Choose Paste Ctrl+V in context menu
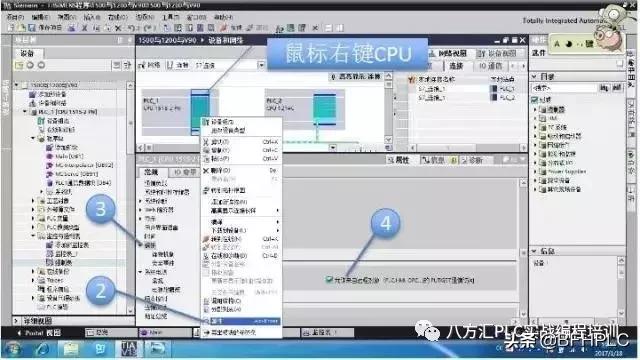 pyautogui.click(x=241, y=158)
